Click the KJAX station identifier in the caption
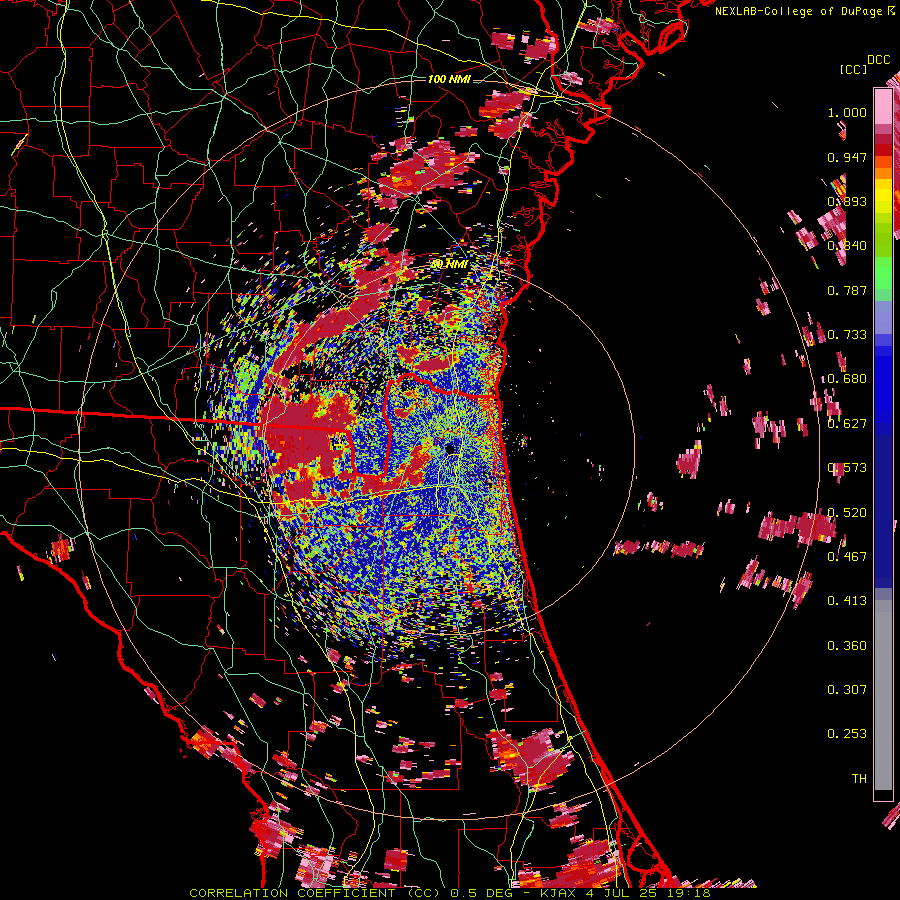900x900 pixels. click(558, 893)
